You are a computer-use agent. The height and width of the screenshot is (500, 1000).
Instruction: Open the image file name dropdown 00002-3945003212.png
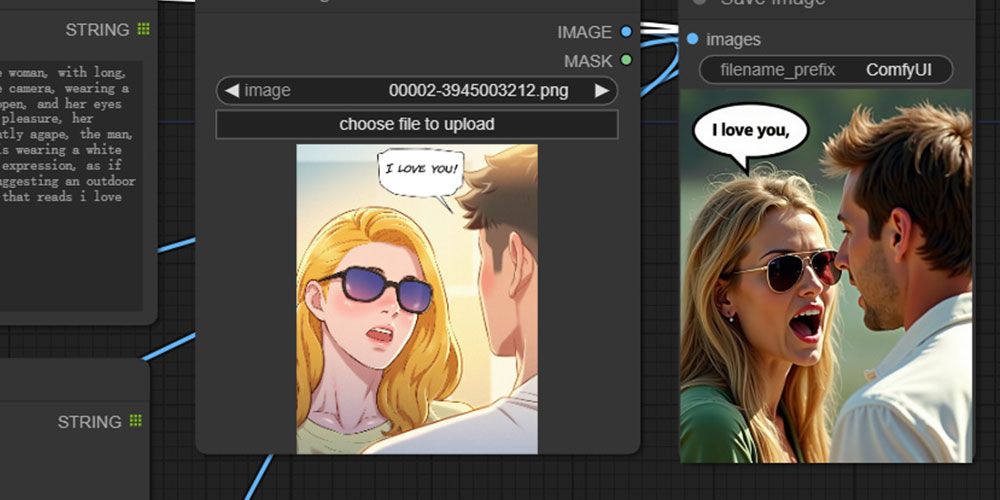[417, 91]
